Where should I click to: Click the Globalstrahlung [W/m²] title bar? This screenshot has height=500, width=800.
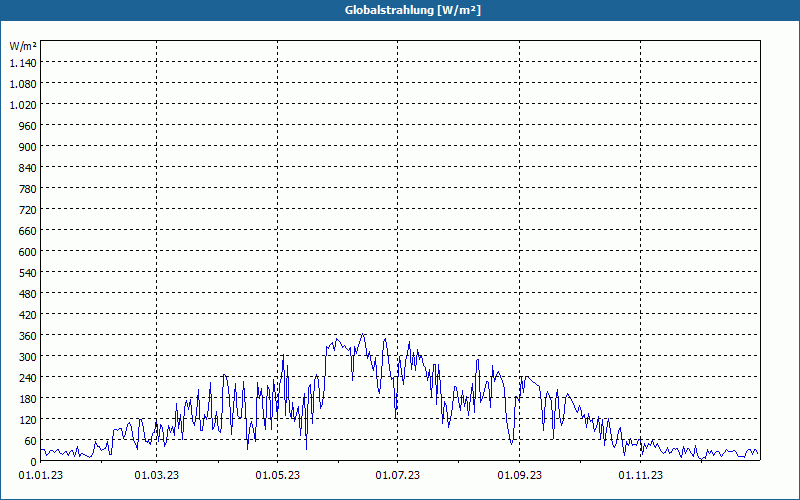point(400,10)
